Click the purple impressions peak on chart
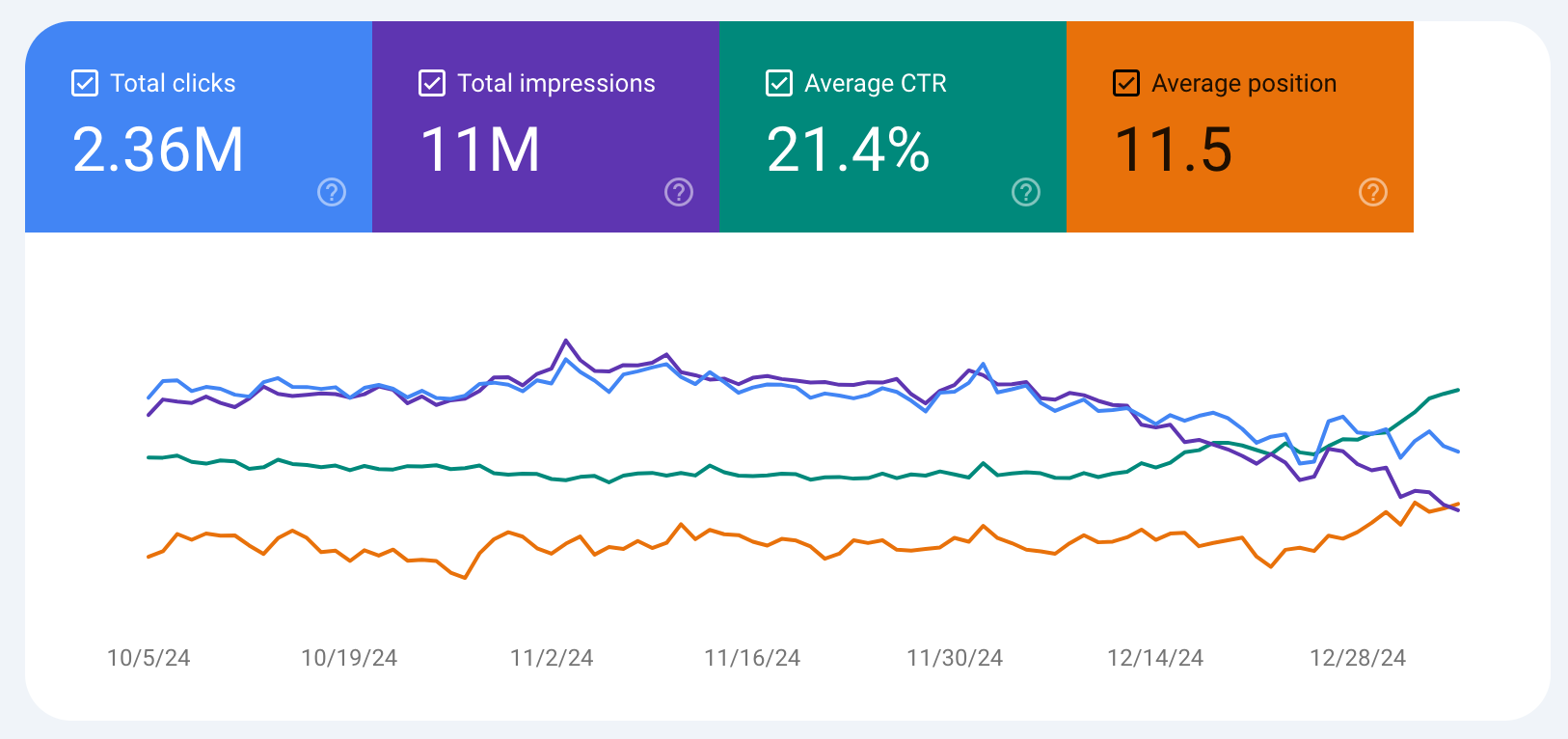The width and height of the screenshot is (1568, 739). [566, 341]
